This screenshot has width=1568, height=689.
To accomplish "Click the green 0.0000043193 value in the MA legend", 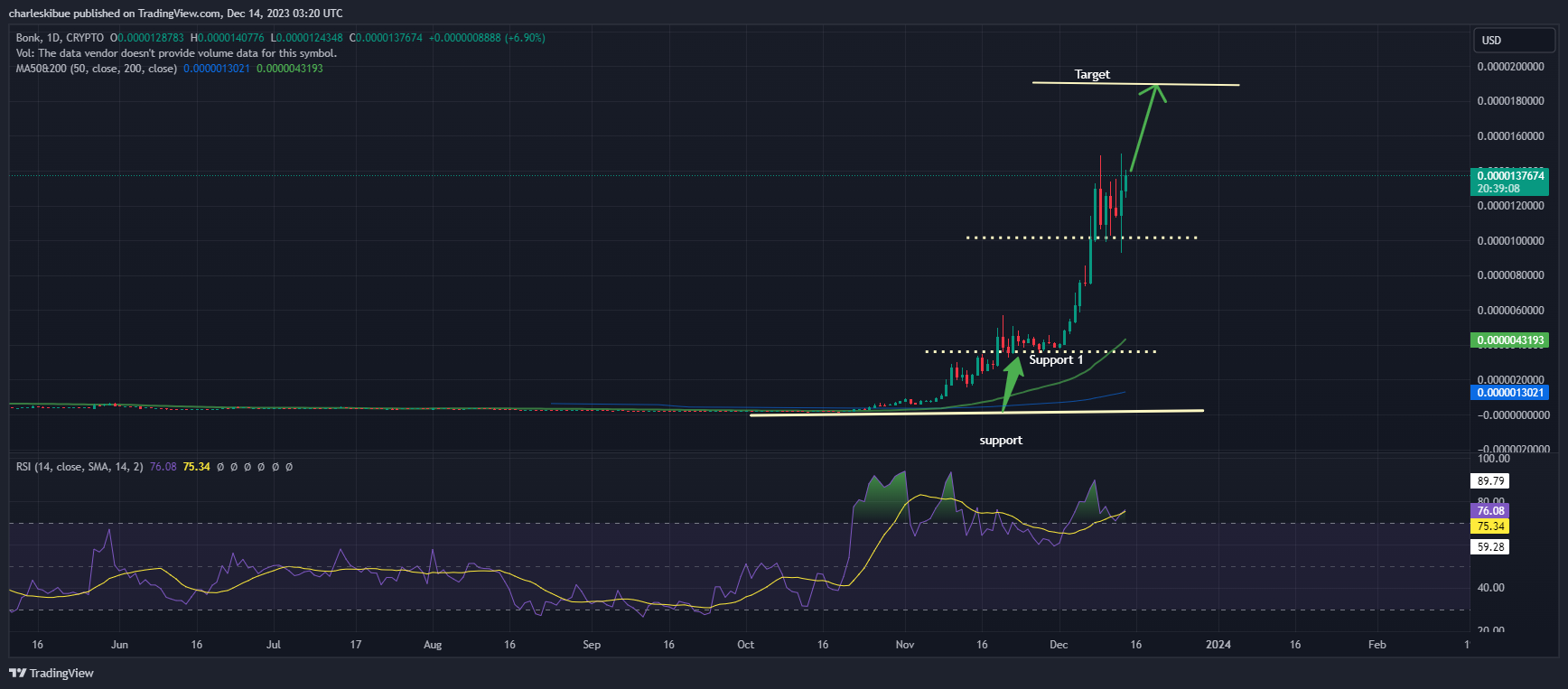I will (x=290, y=69).
